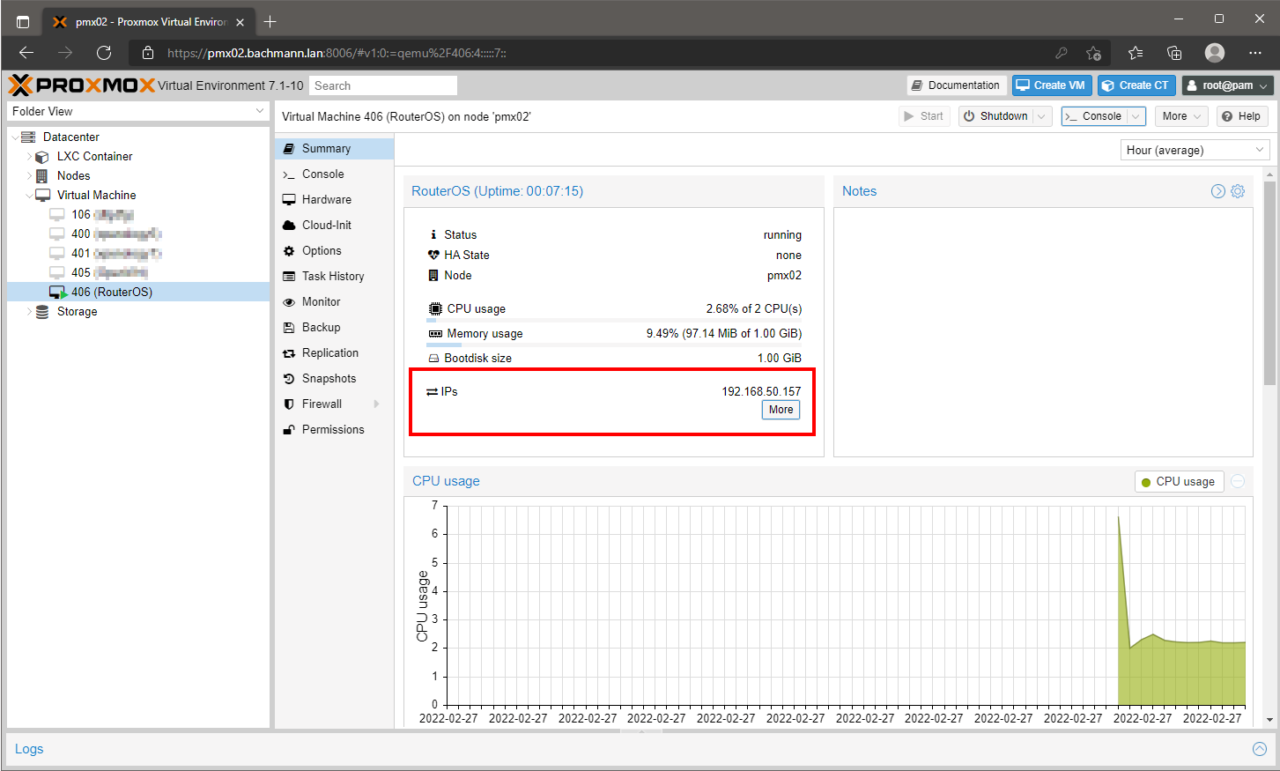
Task: Click the Console toolbar button
Action: 1093,116
